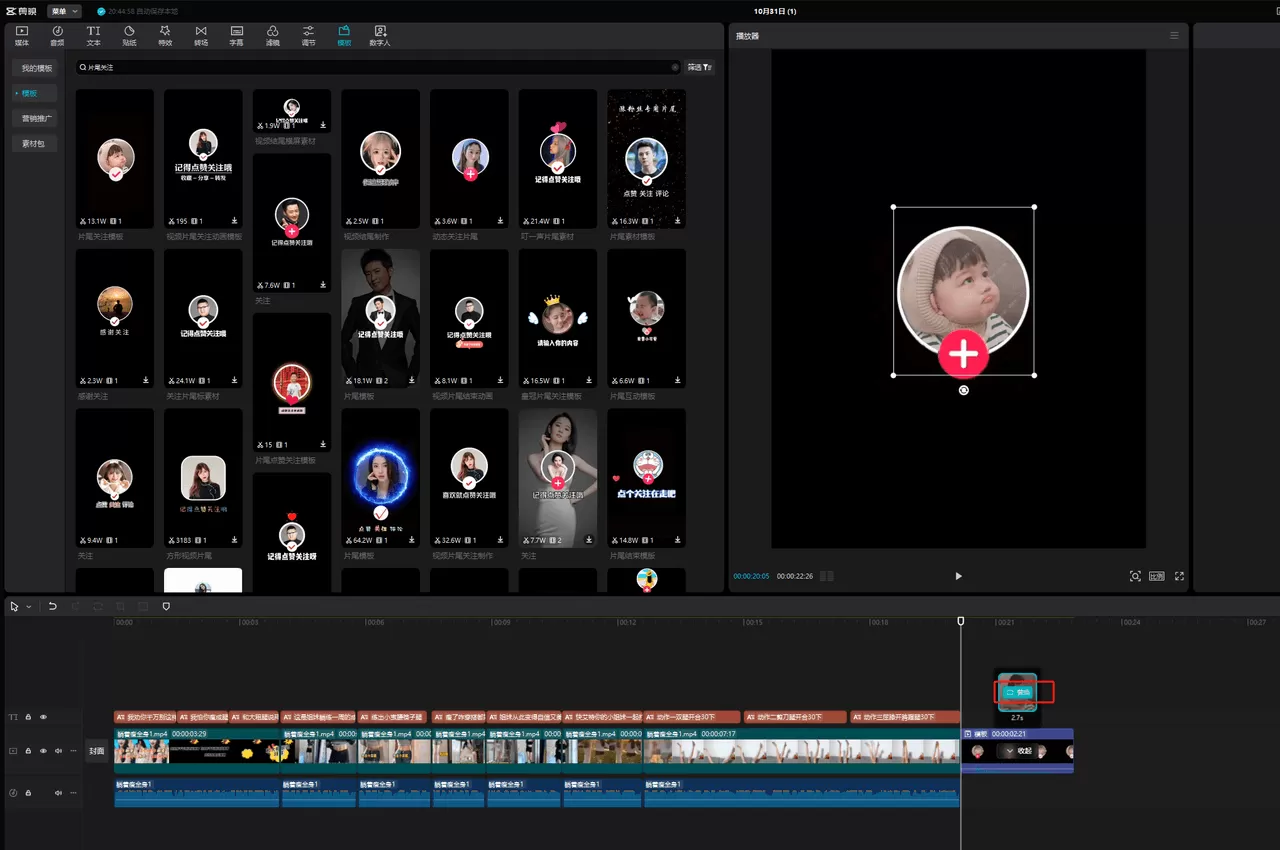
Task: Play the video in the player
Action: click(958, 576)
